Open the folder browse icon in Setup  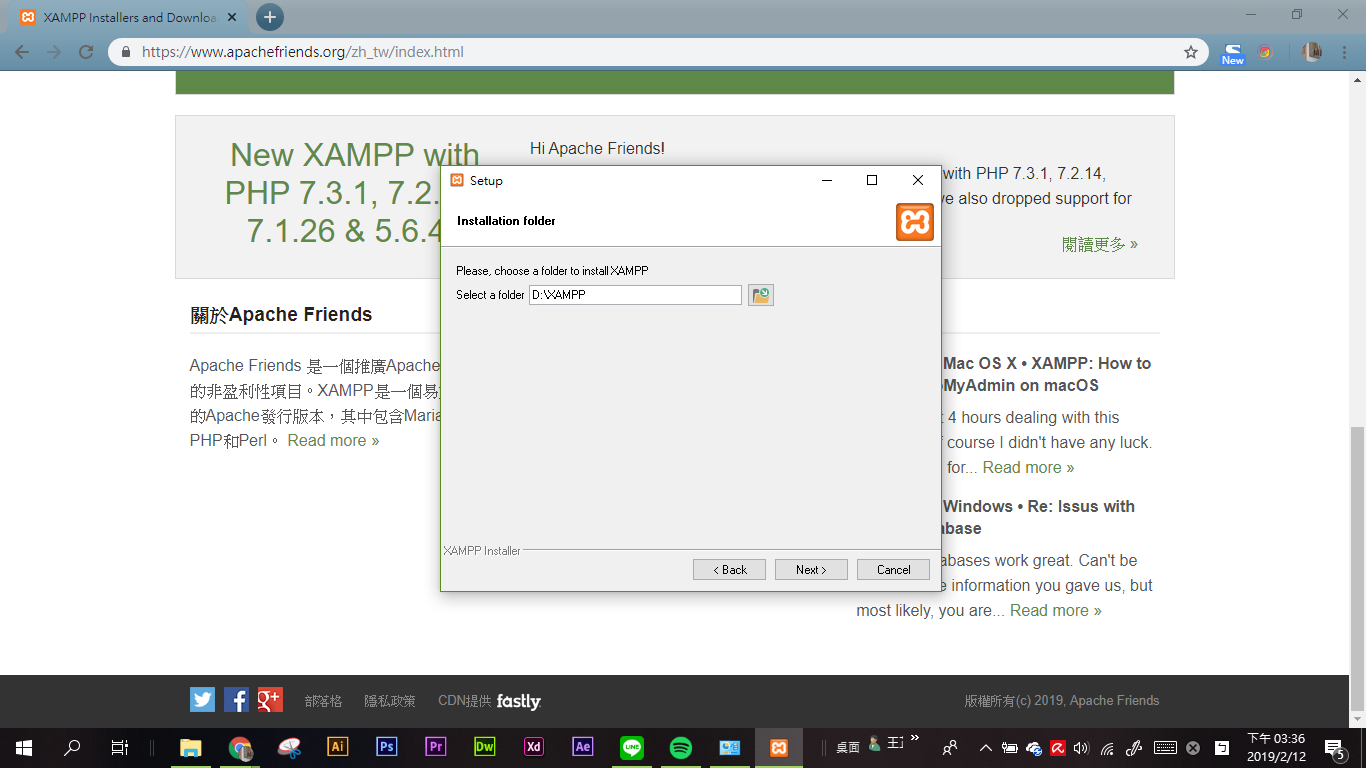coord(761,295)
